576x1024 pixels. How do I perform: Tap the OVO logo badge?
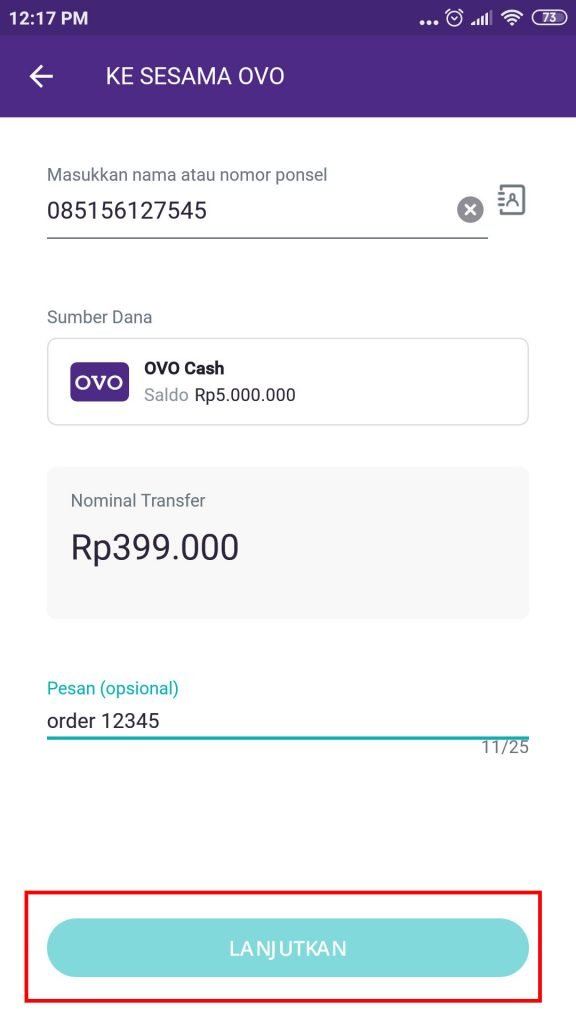pyautogui.click(x=99, y=381)
